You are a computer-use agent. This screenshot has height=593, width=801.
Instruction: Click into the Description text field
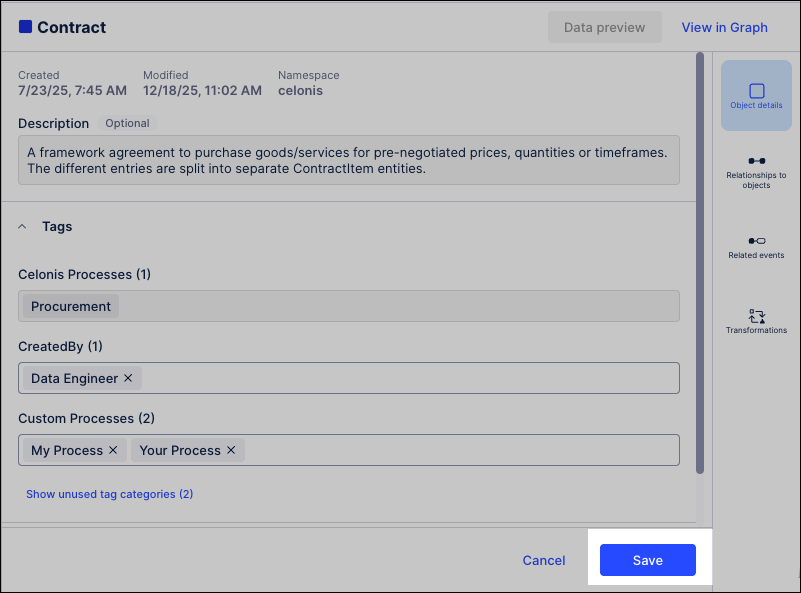348,160
